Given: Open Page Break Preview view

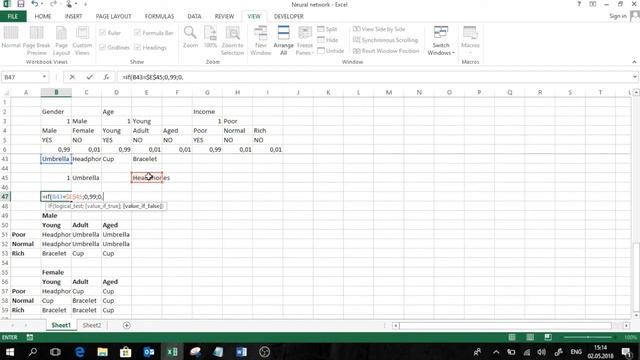Looking at the screenshot, I should coord(36,41).
